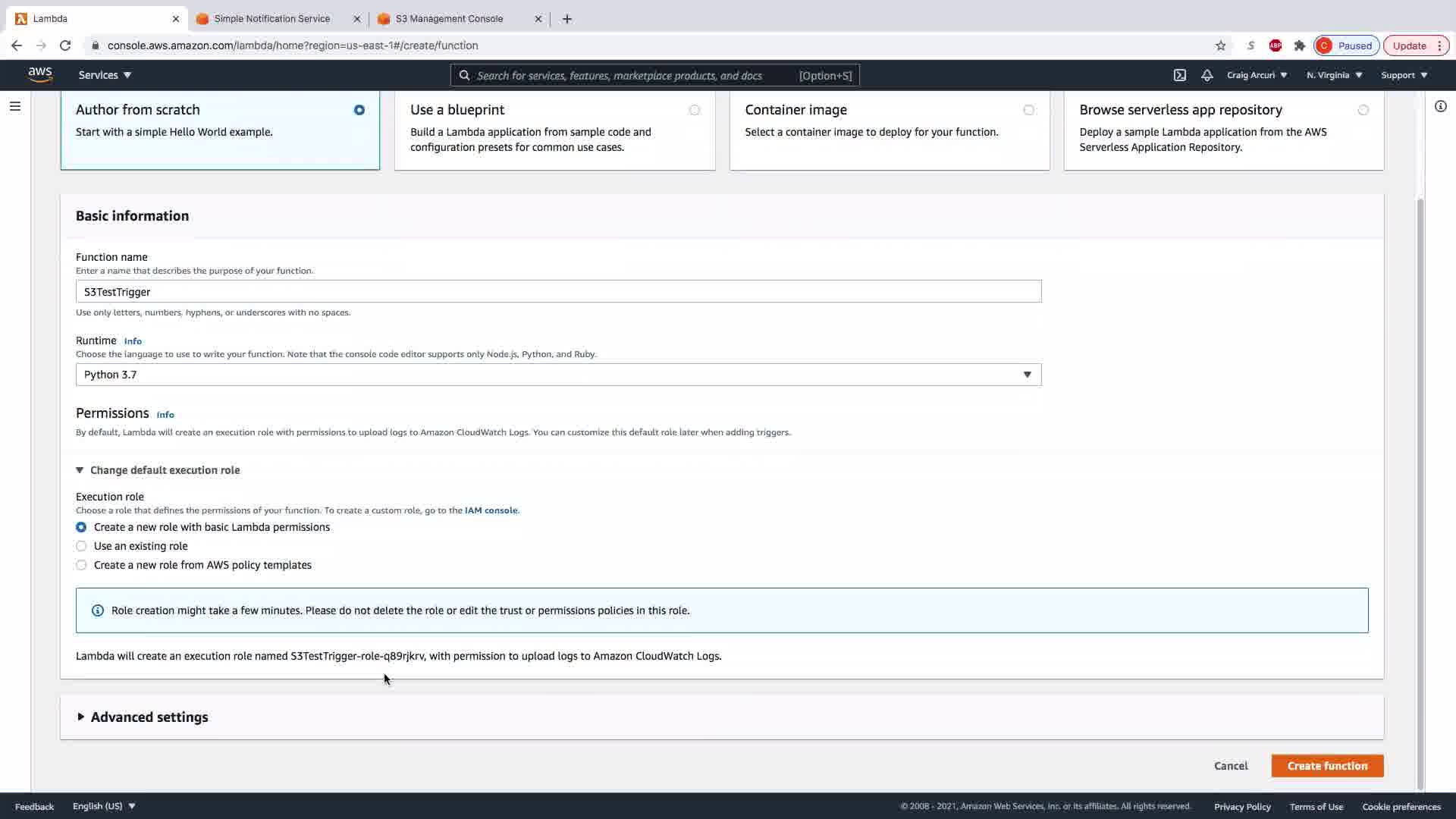
Task: Open the Python 3.7 runtime dropdown
Action: (558, 375)
